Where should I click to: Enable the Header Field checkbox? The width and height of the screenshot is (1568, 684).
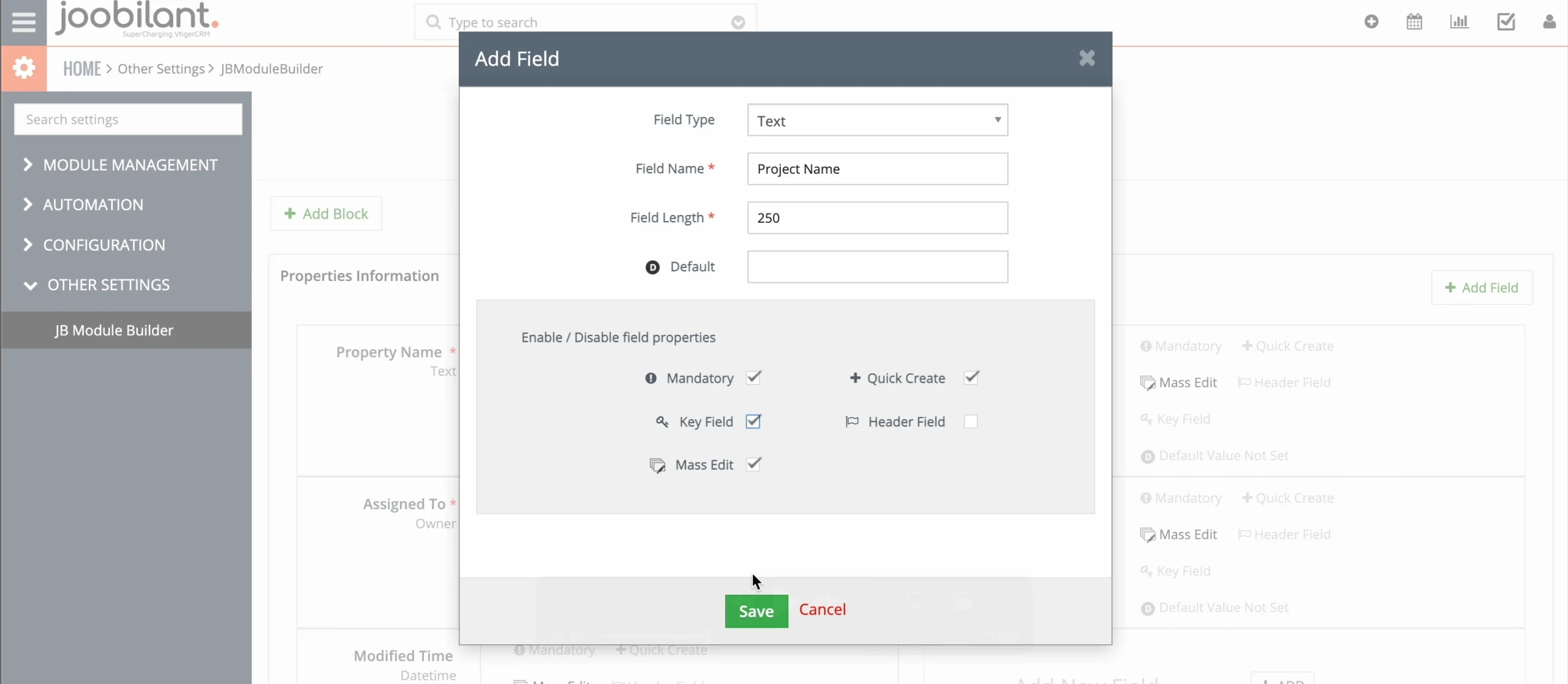(x=971, y=421)
